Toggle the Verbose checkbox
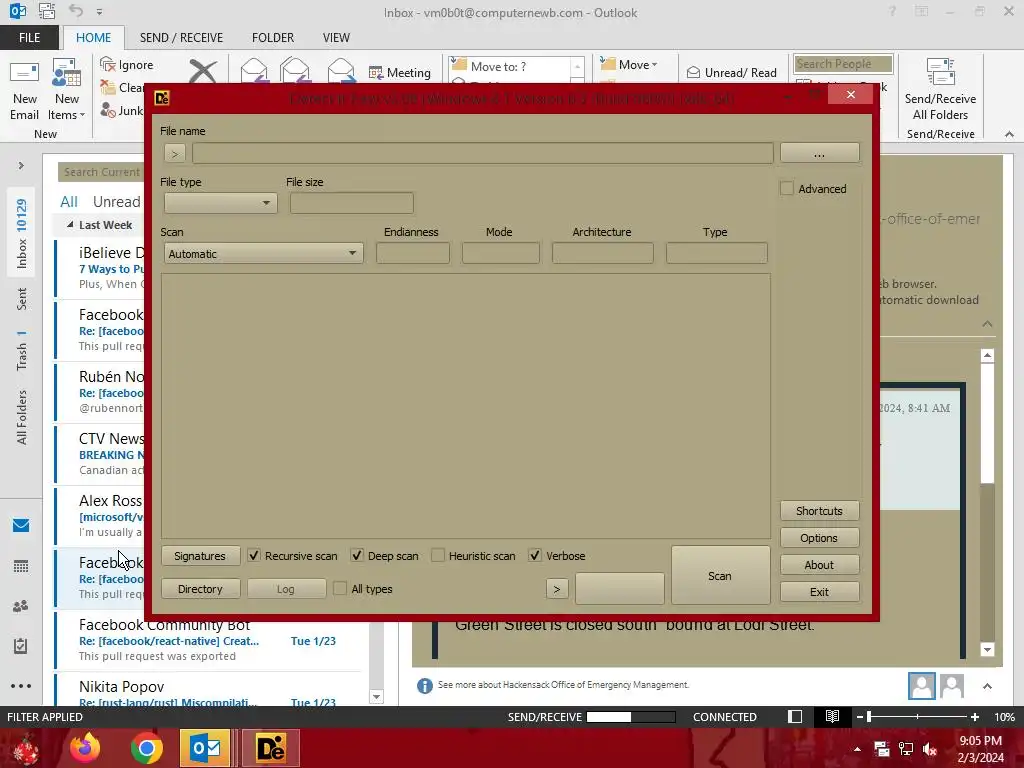The image size is (1024, 768). [x=535, y=556]
